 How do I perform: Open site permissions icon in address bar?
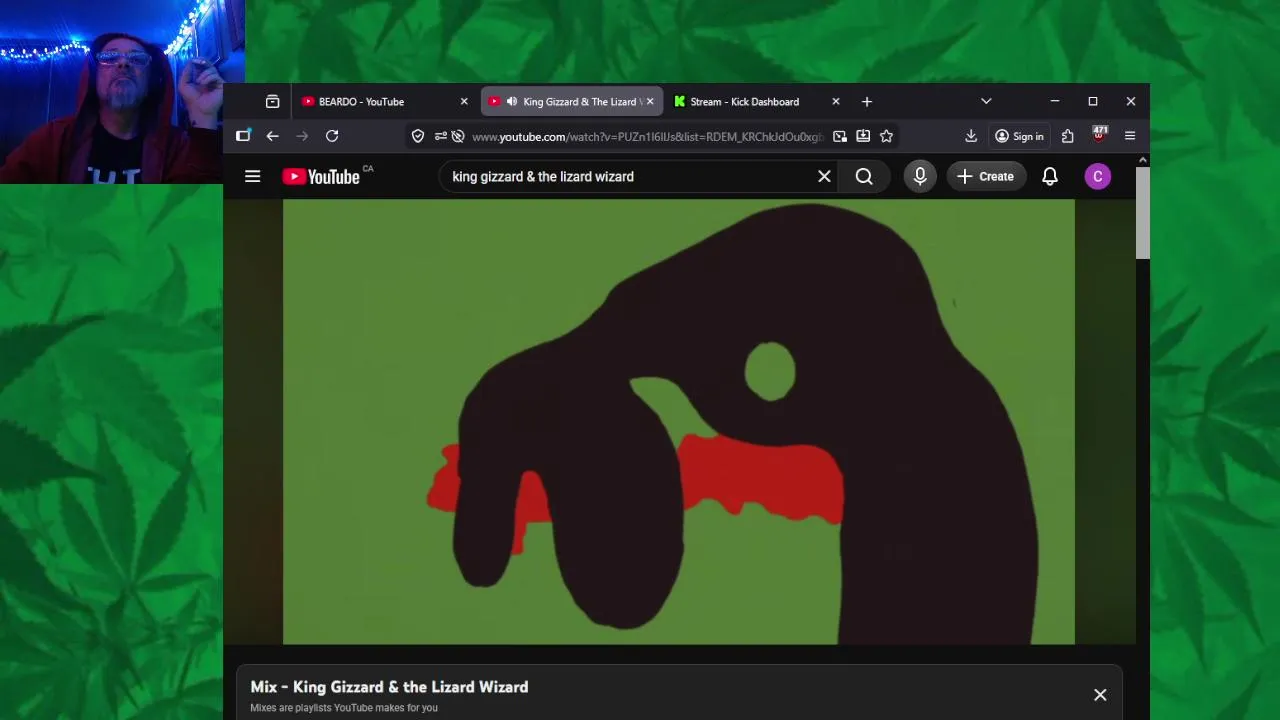point(440,136)
